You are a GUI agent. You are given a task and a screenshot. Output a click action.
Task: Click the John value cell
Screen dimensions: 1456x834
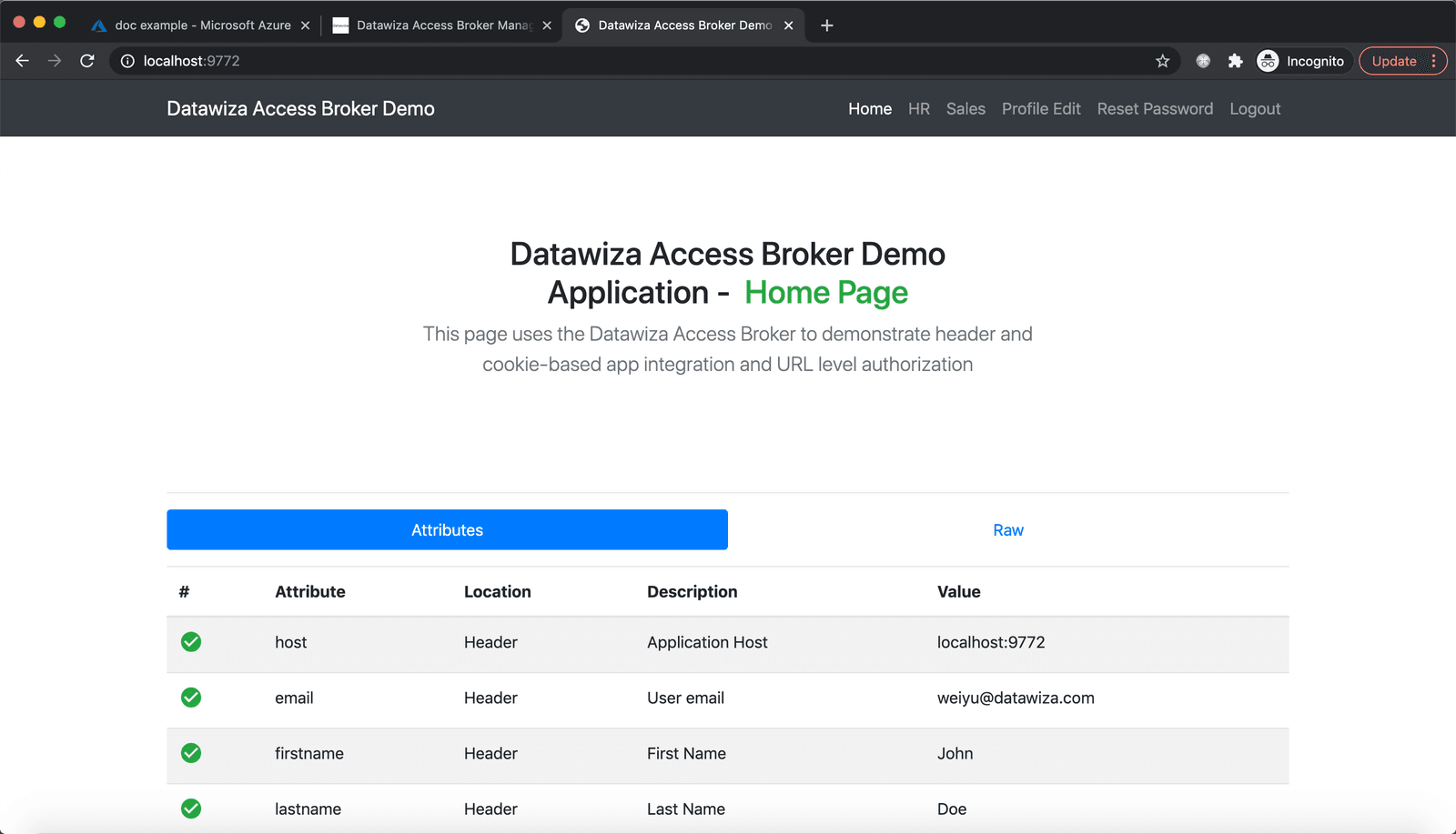(x=955, y=753)
